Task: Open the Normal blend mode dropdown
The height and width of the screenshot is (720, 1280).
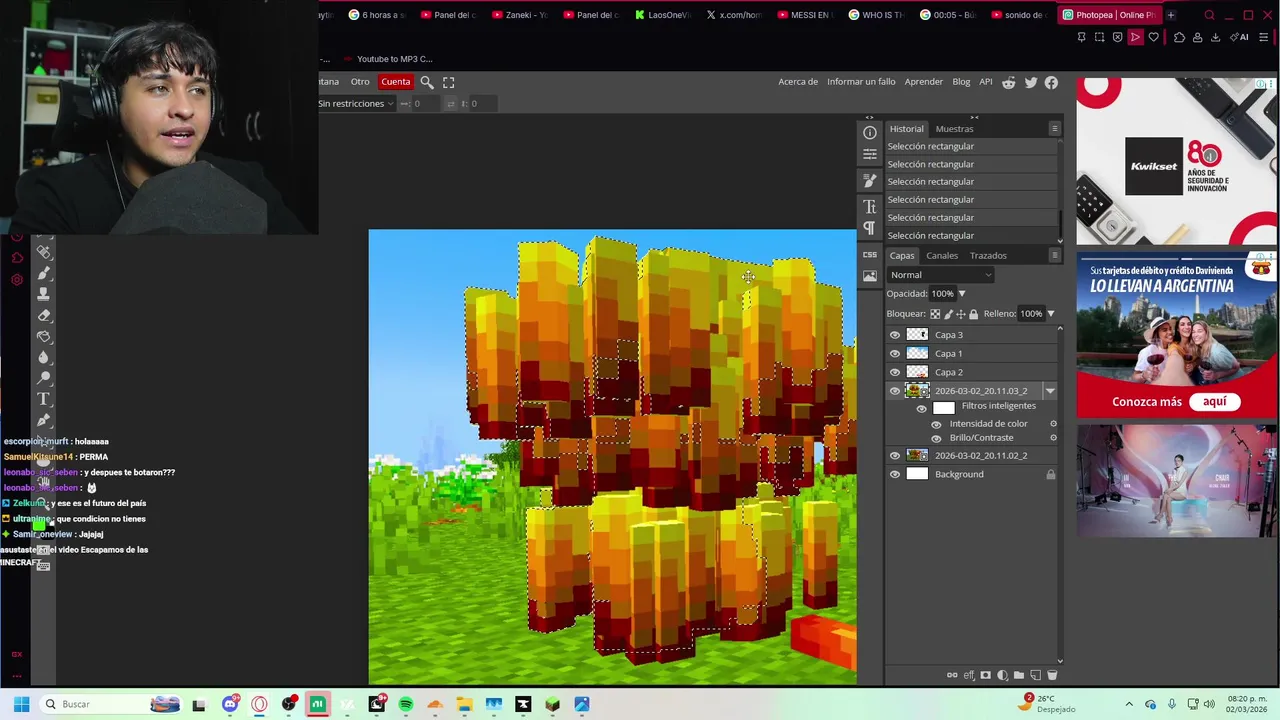Action: [x=940, y=275]
